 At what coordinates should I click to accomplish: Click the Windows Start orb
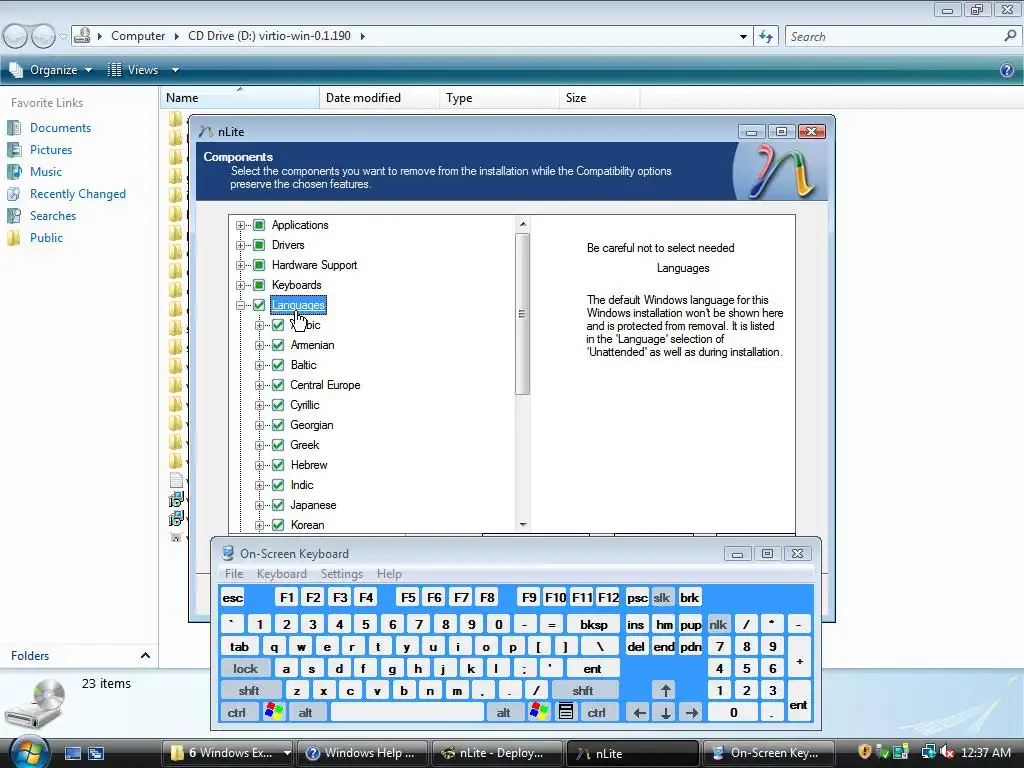pos(29,752)
